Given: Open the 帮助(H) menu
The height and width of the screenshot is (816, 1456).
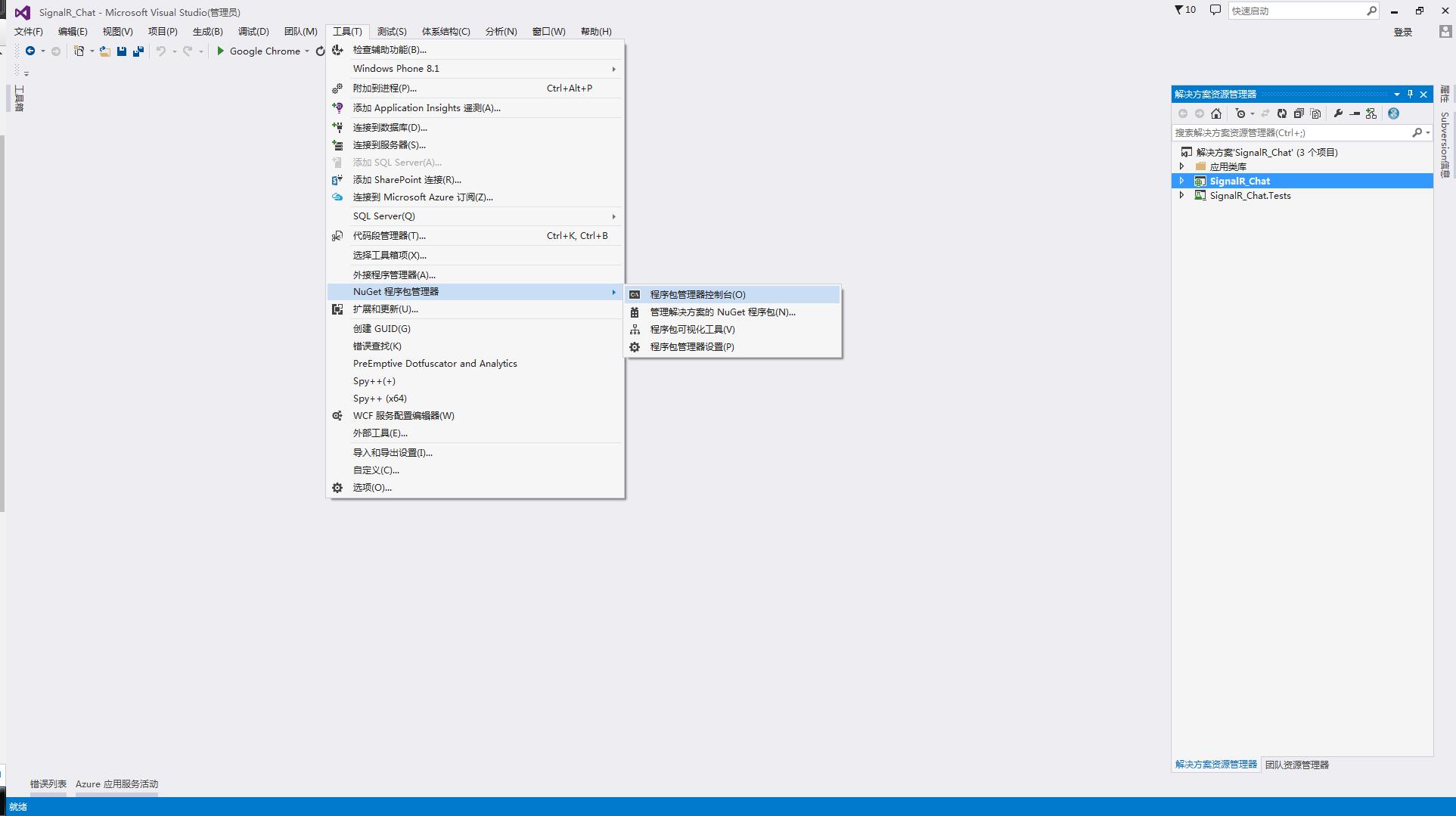Looking at the screenshot, I should [x=596, y=31].
